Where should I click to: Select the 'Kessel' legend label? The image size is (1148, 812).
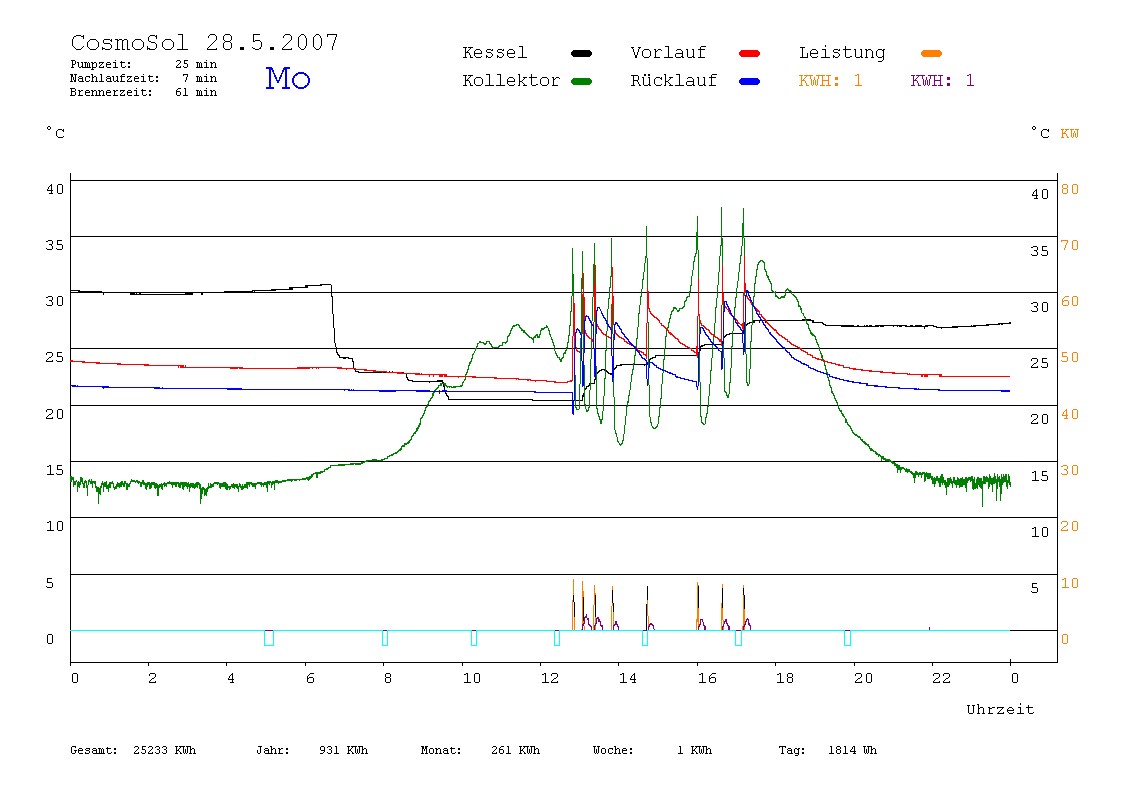click(494, 53)
